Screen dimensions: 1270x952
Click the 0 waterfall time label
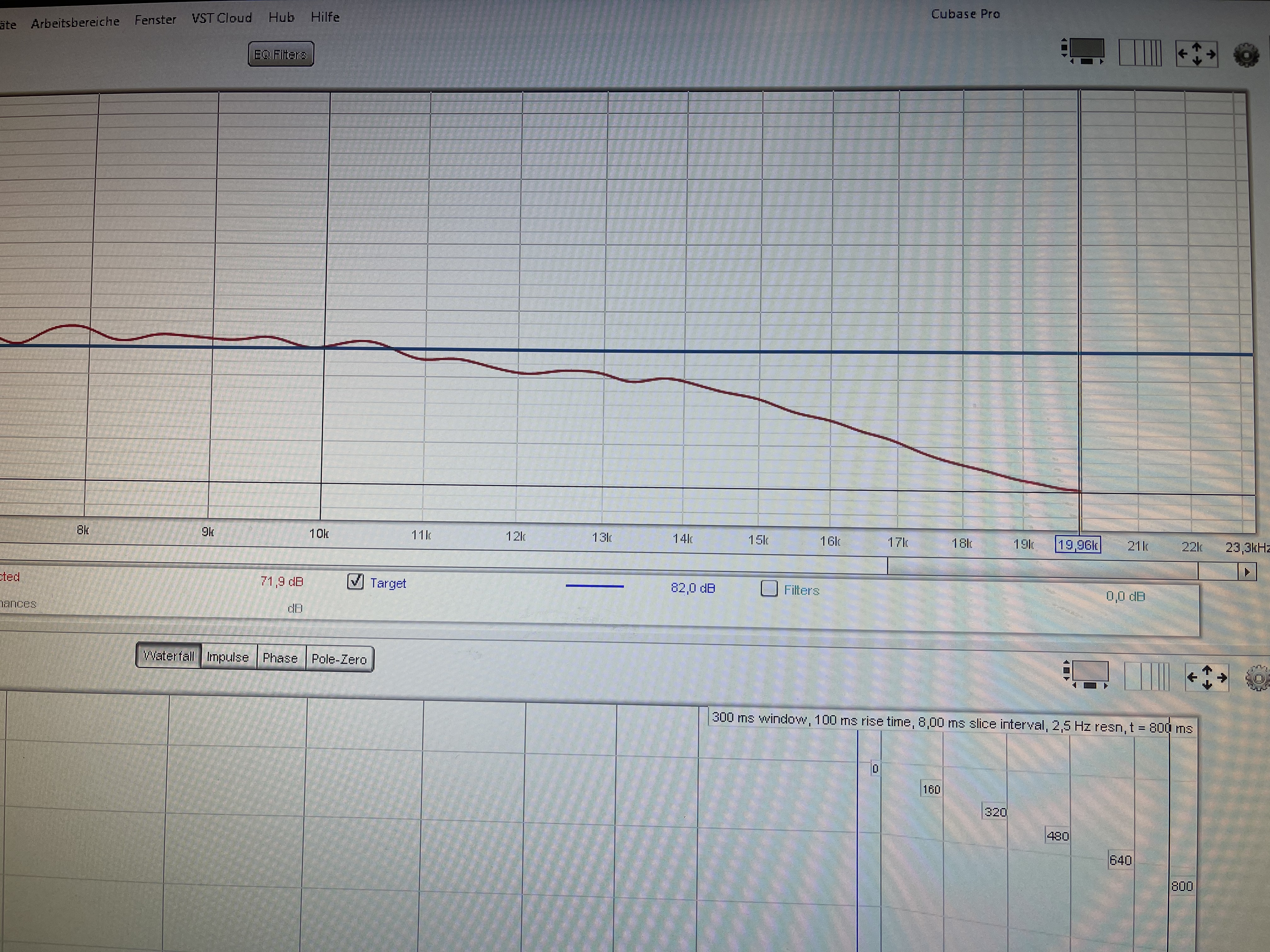[875, 768]
